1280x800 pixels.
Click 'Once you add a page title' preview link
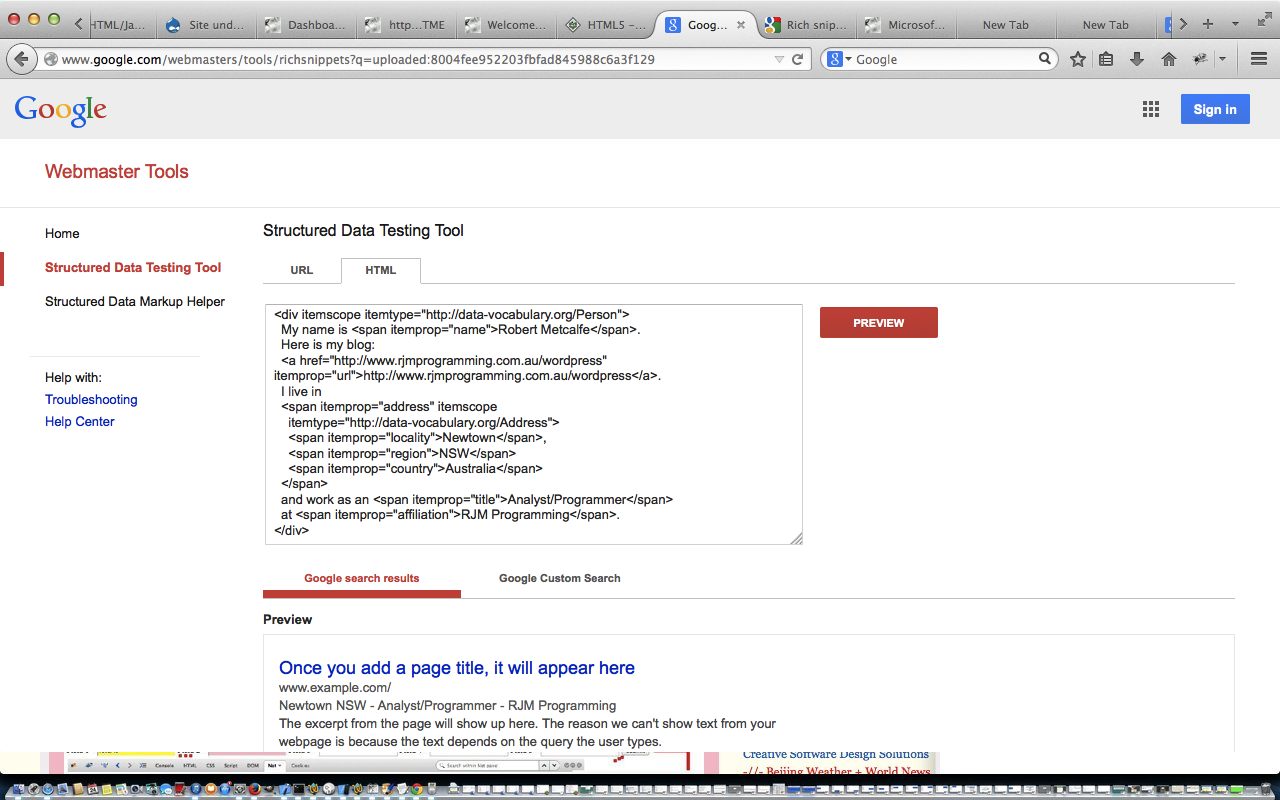[x=457, y=668]
